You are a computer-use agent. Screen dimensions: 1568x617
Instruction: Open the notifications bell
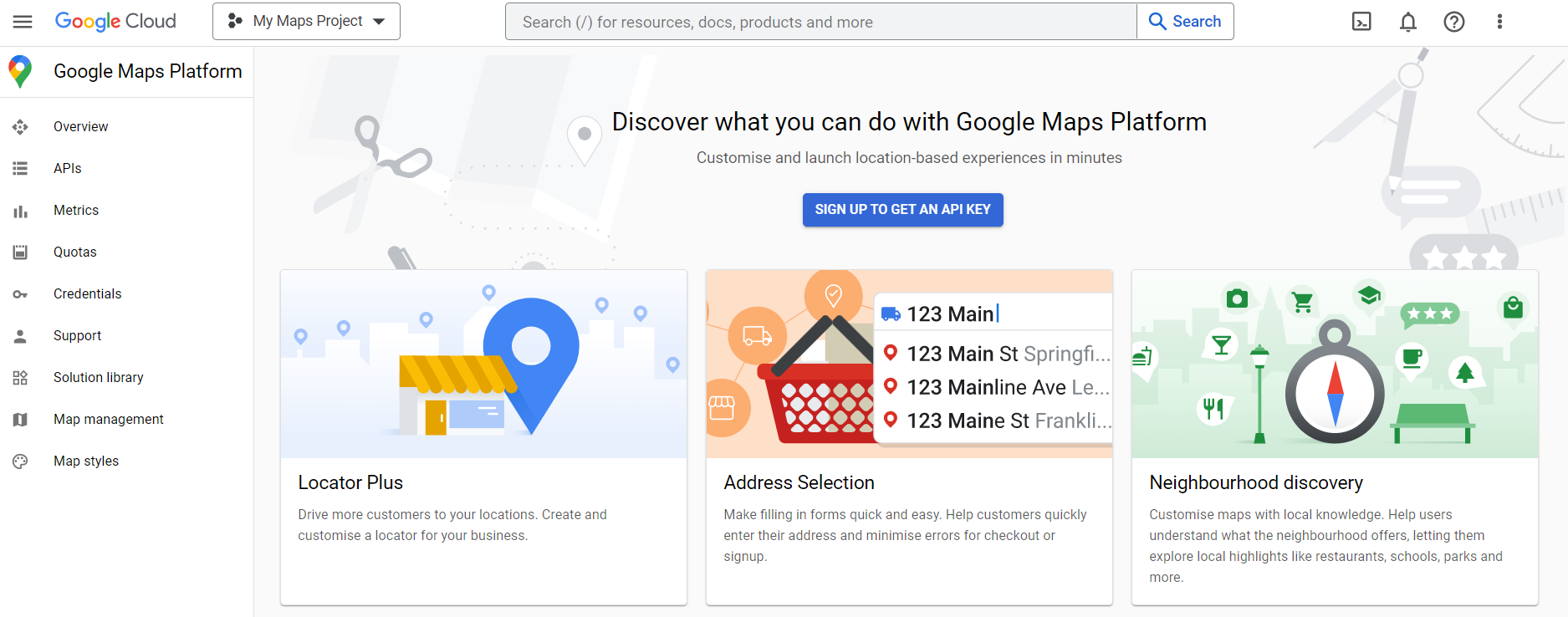coord(1408,22)
